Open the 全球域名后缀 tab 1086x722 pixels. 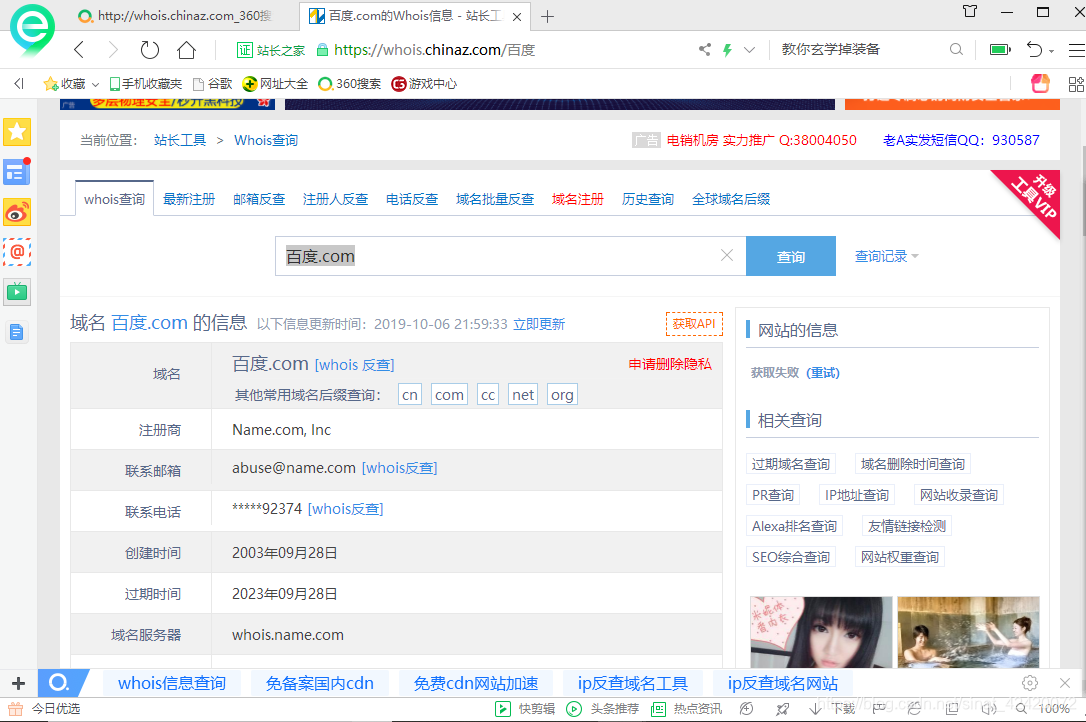731,199
